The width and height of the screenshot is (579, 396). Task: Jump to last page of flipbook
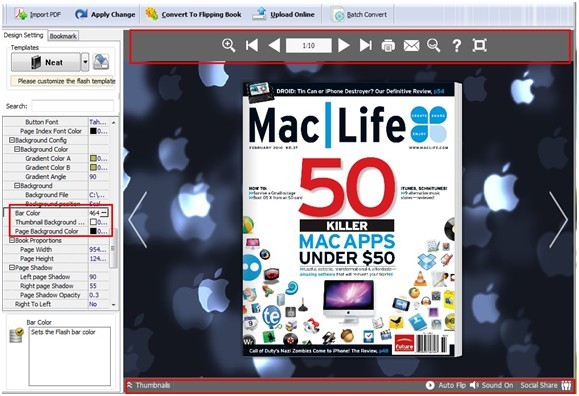tap(366, 45)
